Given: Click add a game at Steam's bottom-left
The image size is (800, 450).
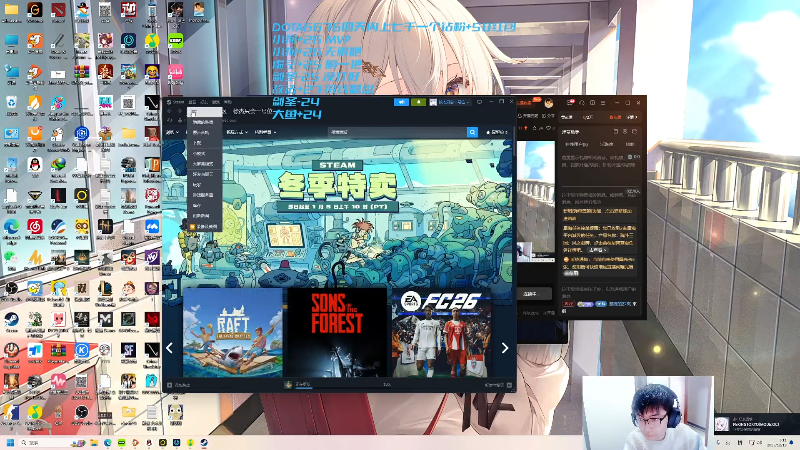Looking at the screenshot, I should 179,385.
